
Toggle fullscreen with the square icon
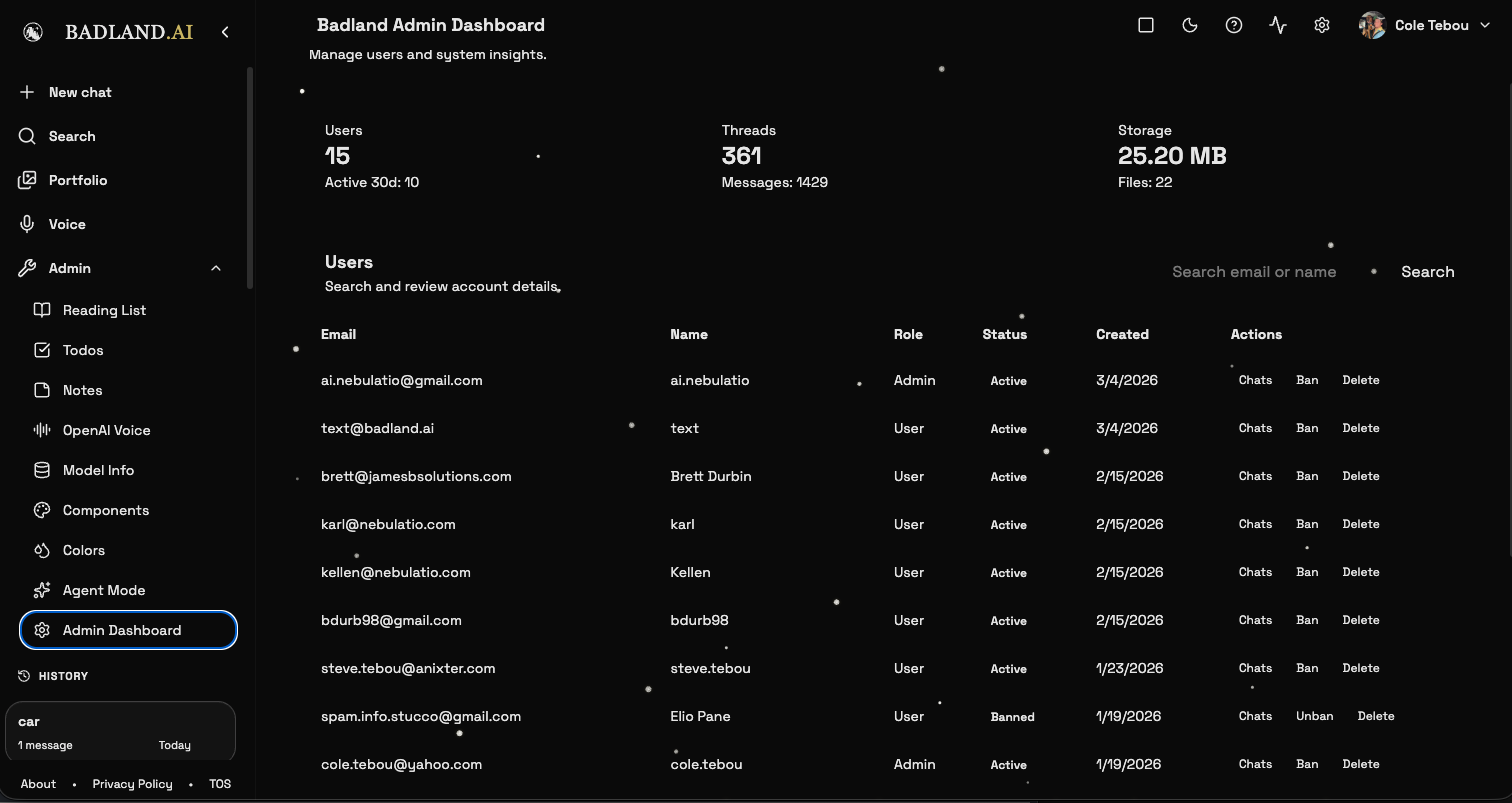[1146, 25]
